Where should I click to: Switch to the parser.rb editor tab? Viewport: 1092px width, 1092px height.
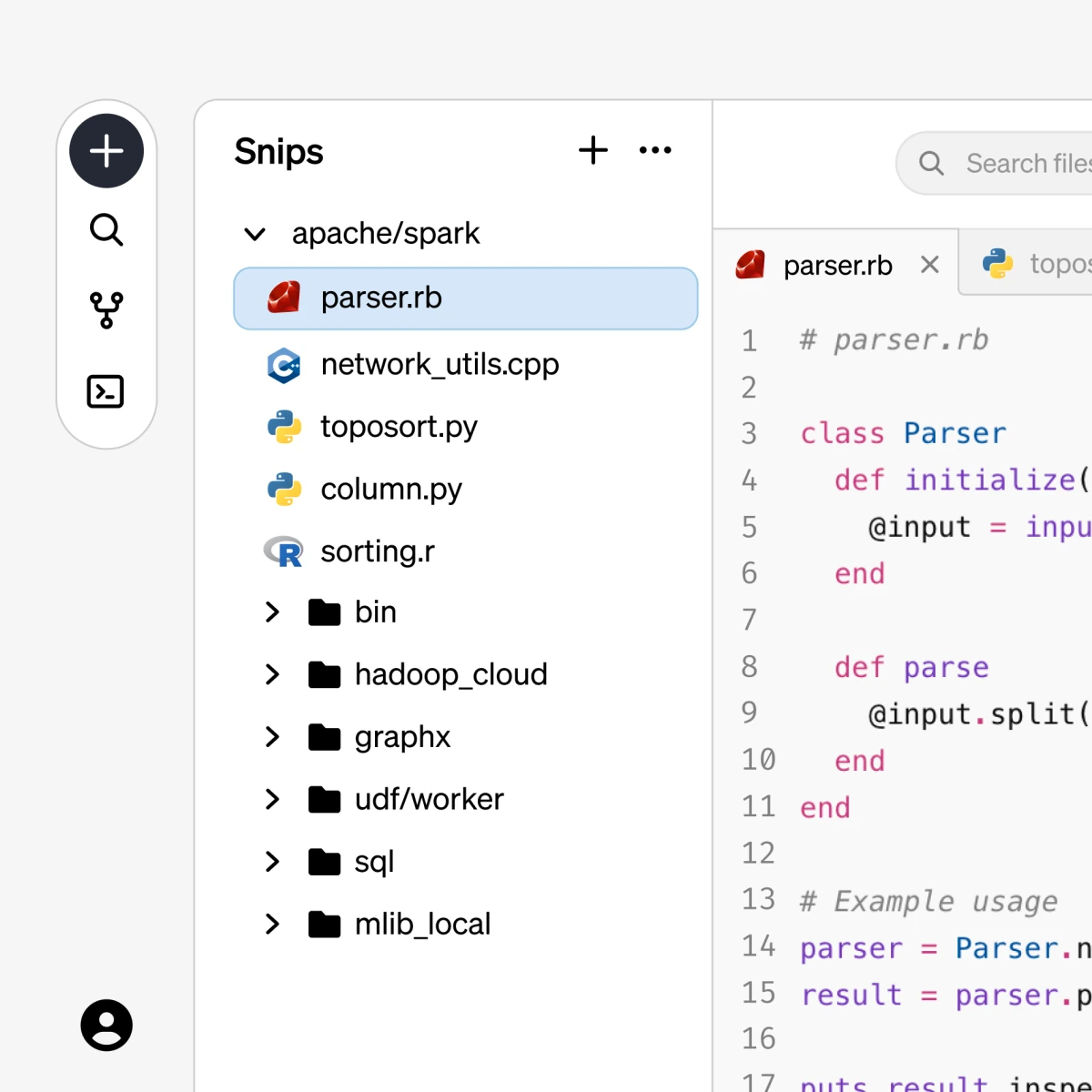835,263
